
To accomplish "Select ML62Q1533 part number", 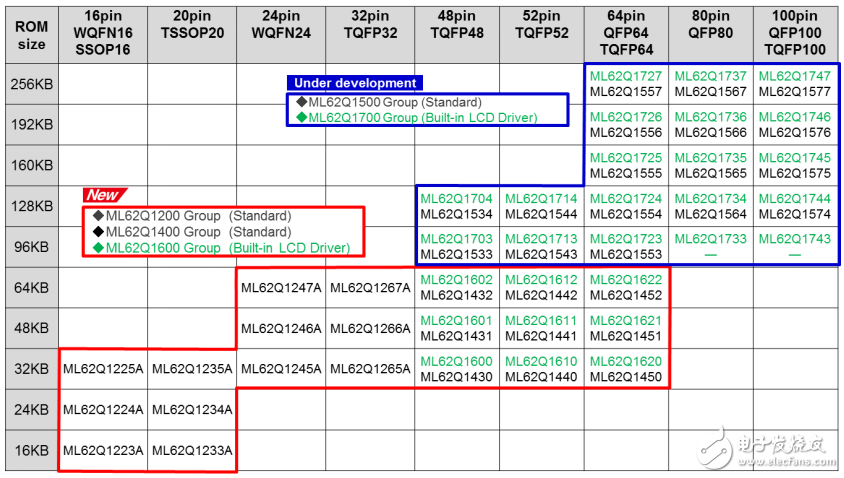I will 456,254.
